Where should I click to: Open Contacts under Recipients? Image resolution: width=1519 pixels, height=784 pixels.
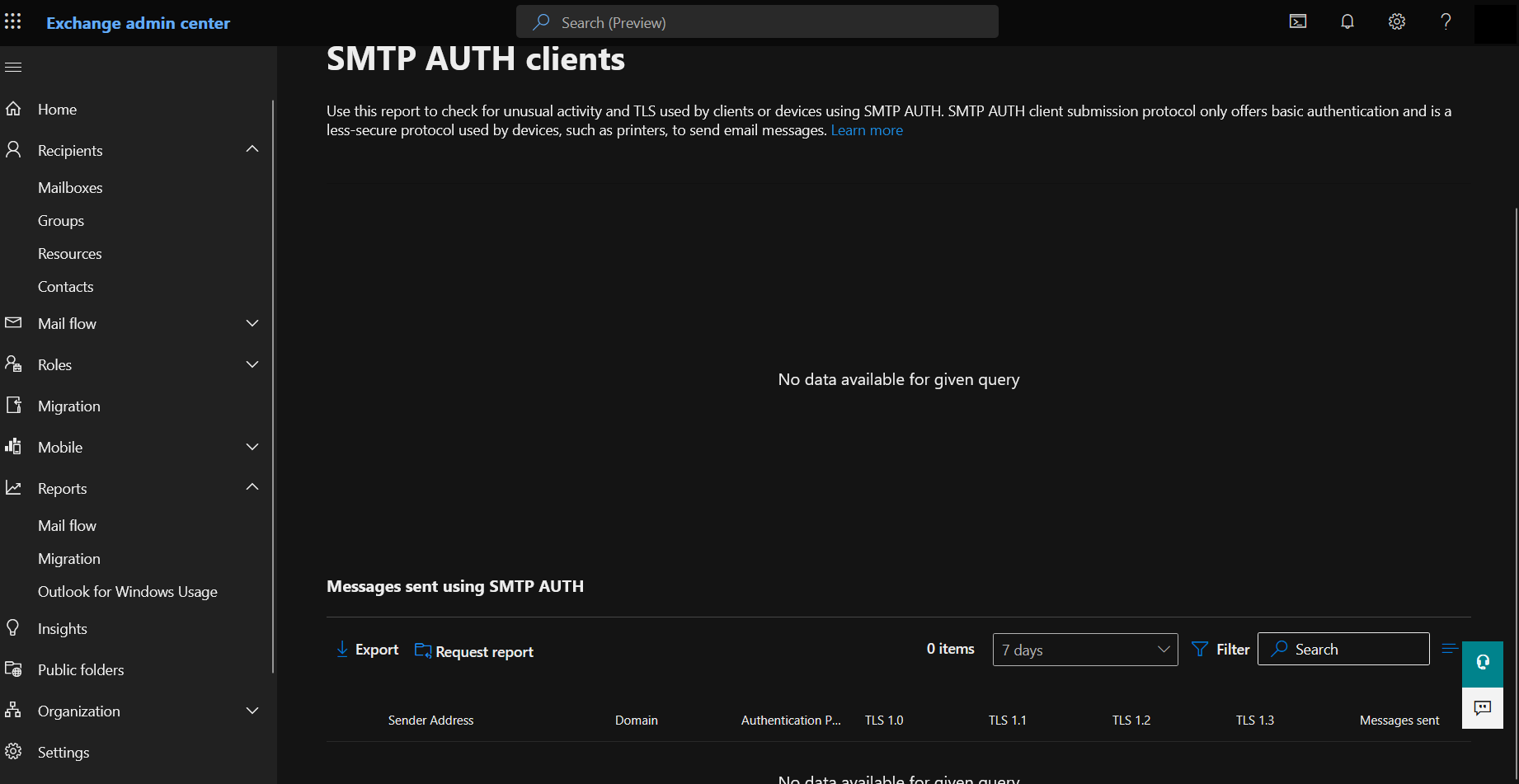coord(66,287)
